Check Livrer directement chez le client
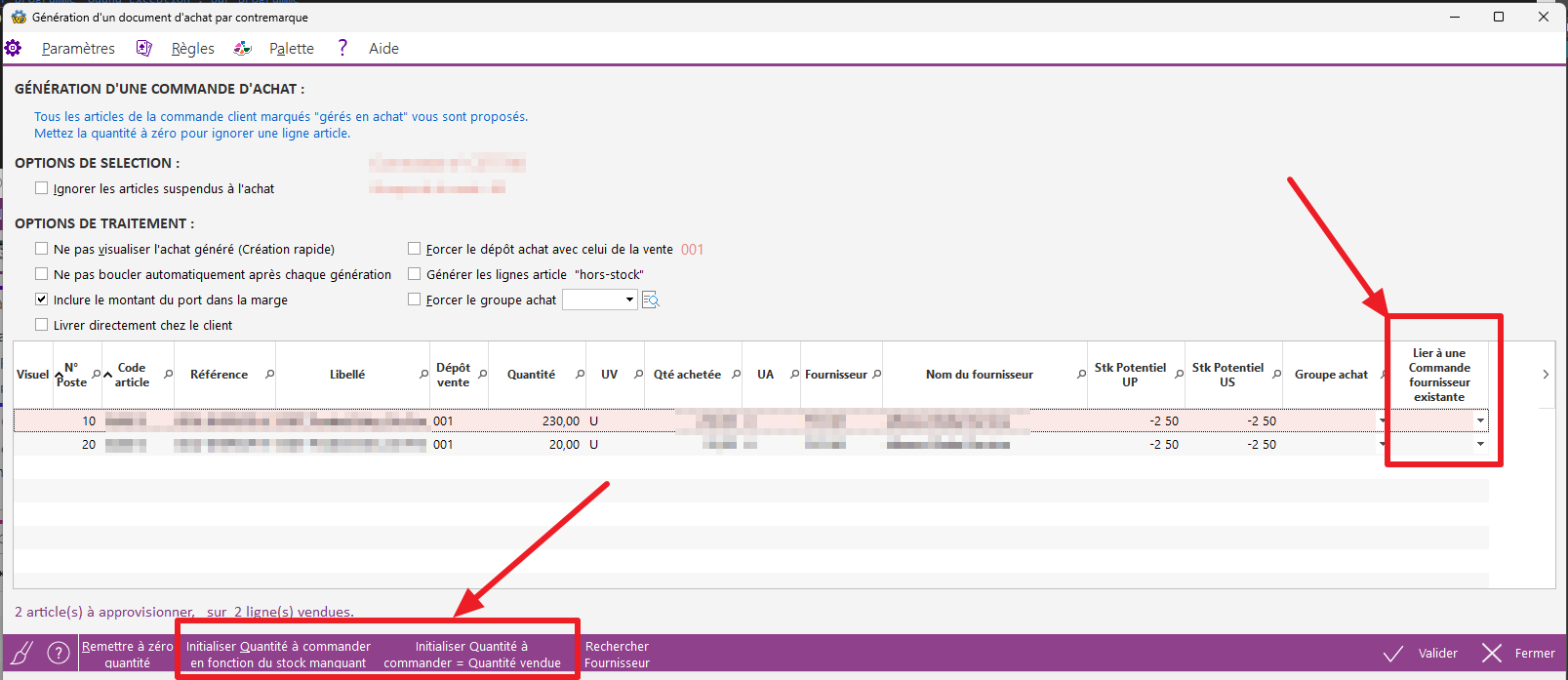The height and width of the screenshot is (680, 1568). click(41, 325)
